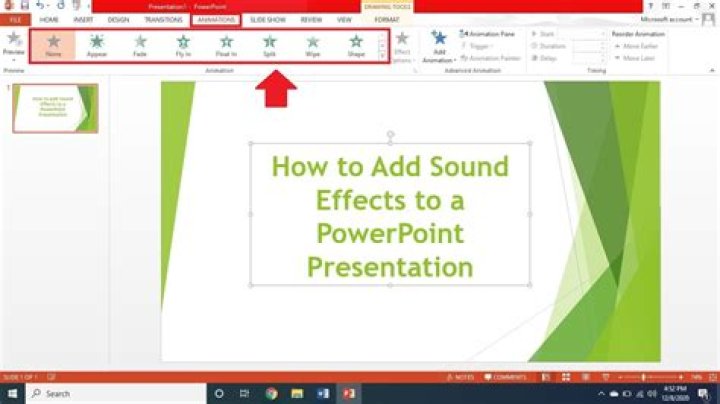
Task: Click the Notes button in status bar
Action: click(463, 377)
